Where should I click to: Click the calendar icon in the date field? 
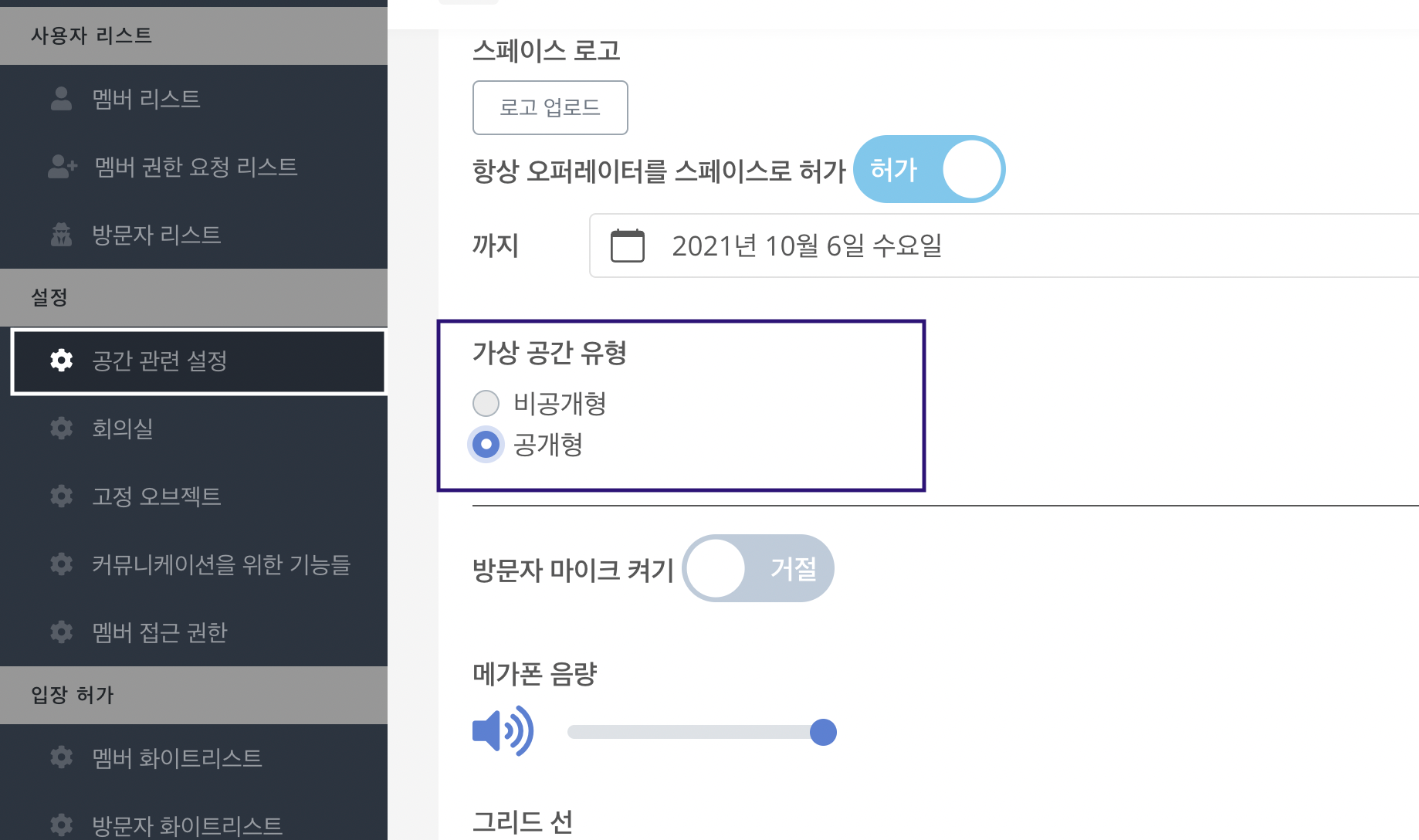(627, 246)
